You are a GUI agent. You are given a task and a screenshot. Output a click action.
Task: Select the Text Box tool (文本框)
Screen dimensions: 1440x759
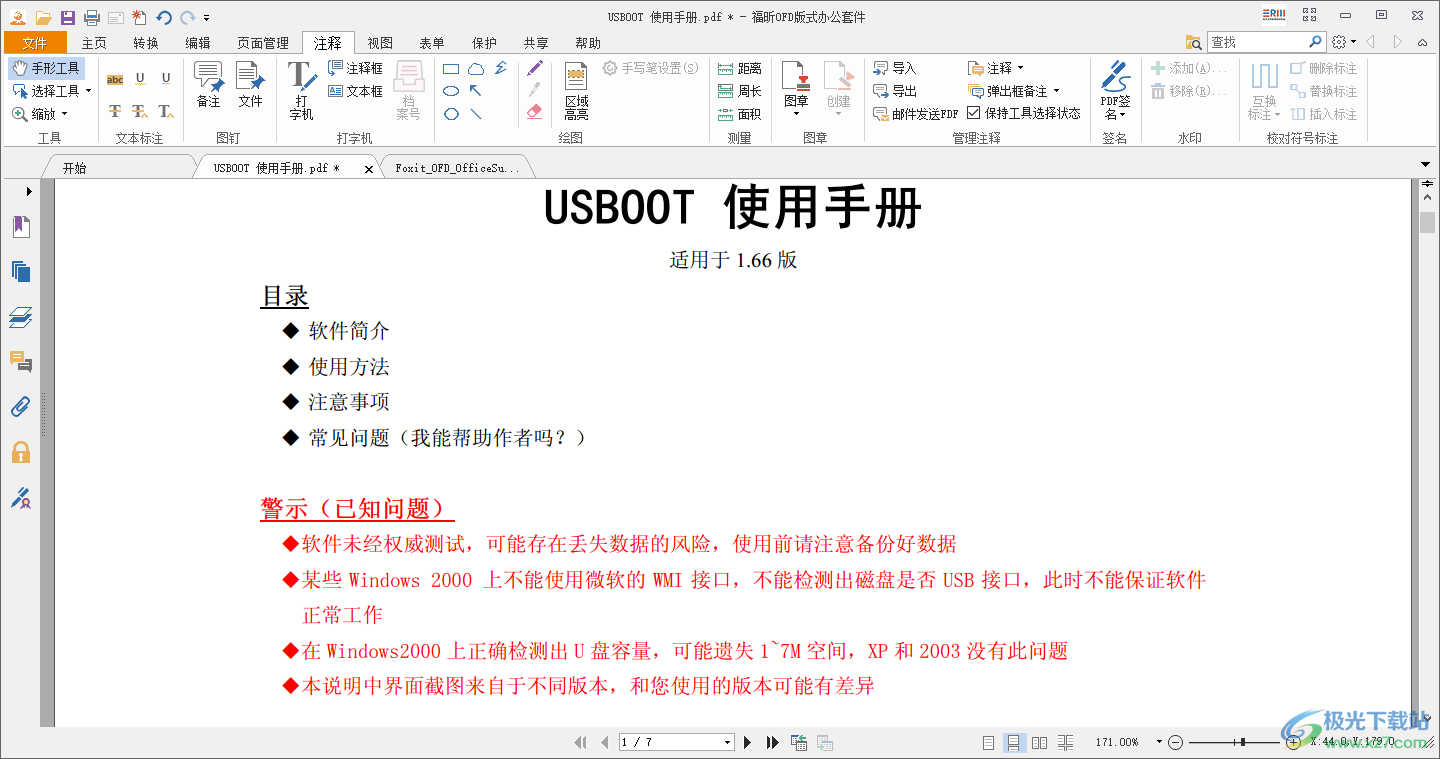click(x=355, y=91)
